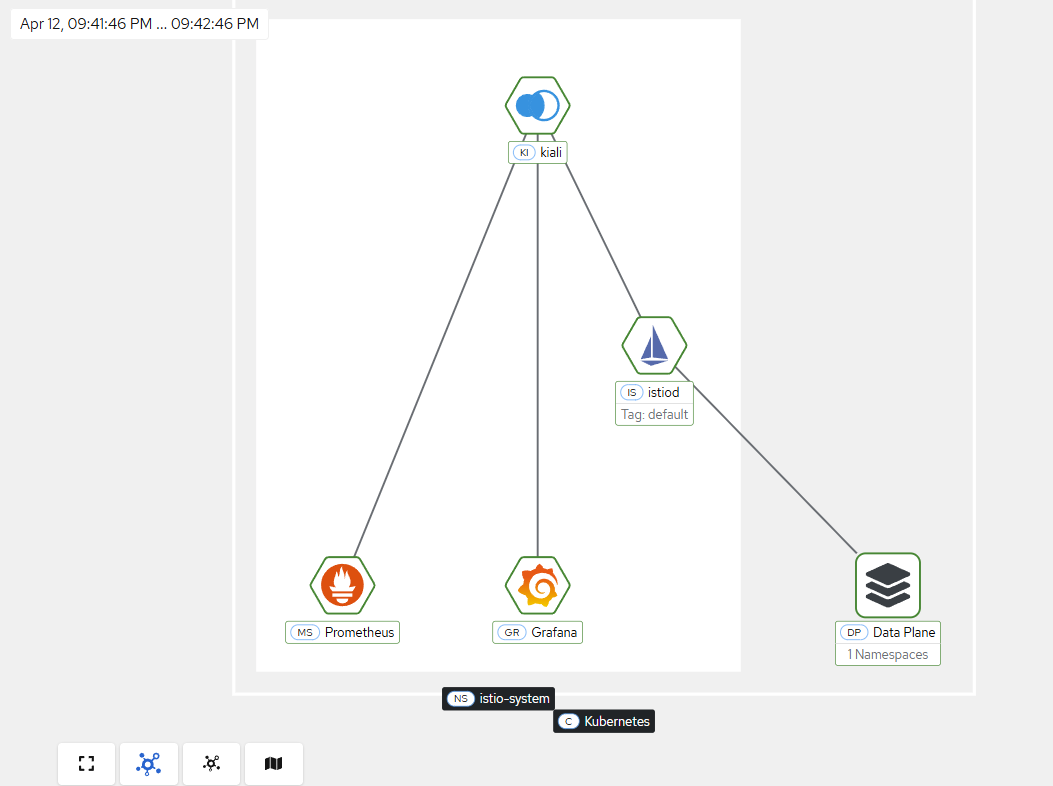The image size is (1053, 786).
Task: Click the 1 Namespaces text
Action: click(888, 654)
